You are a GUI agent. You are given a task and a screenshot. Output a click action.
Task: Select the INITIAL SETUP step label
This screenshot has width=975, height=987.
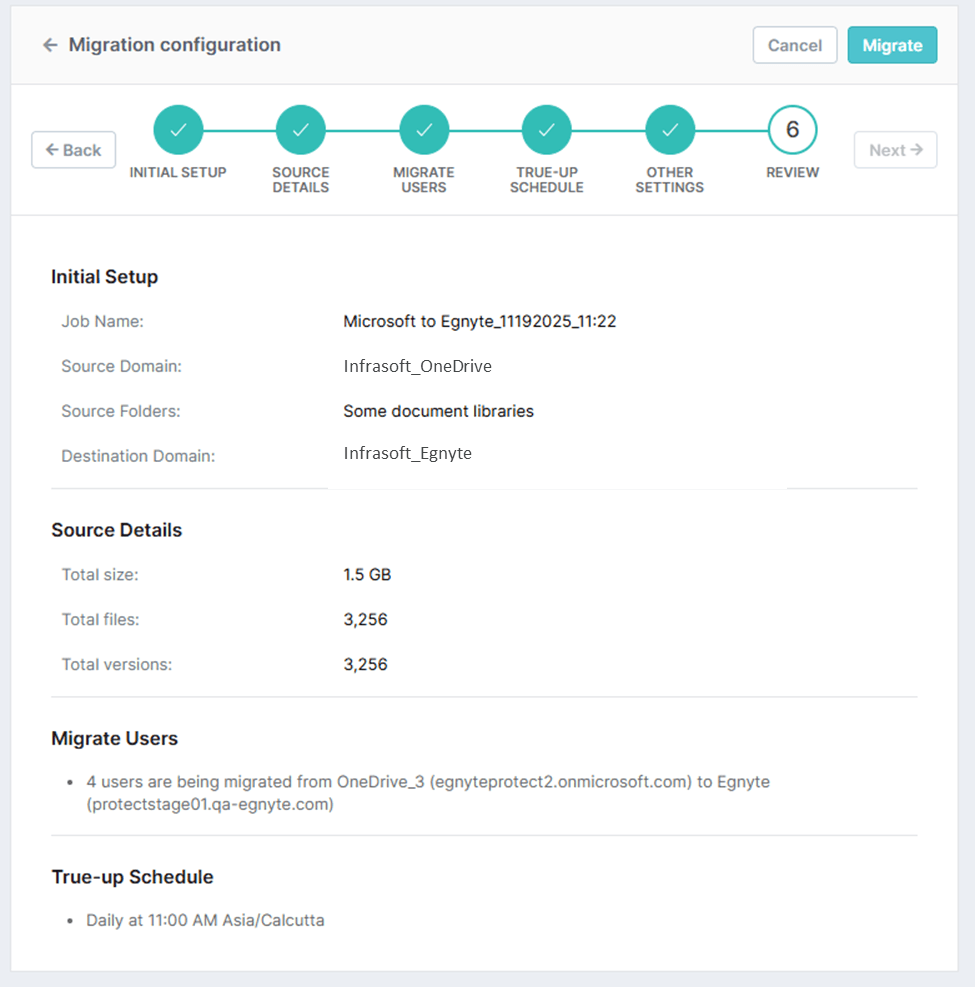coord(178,172)
